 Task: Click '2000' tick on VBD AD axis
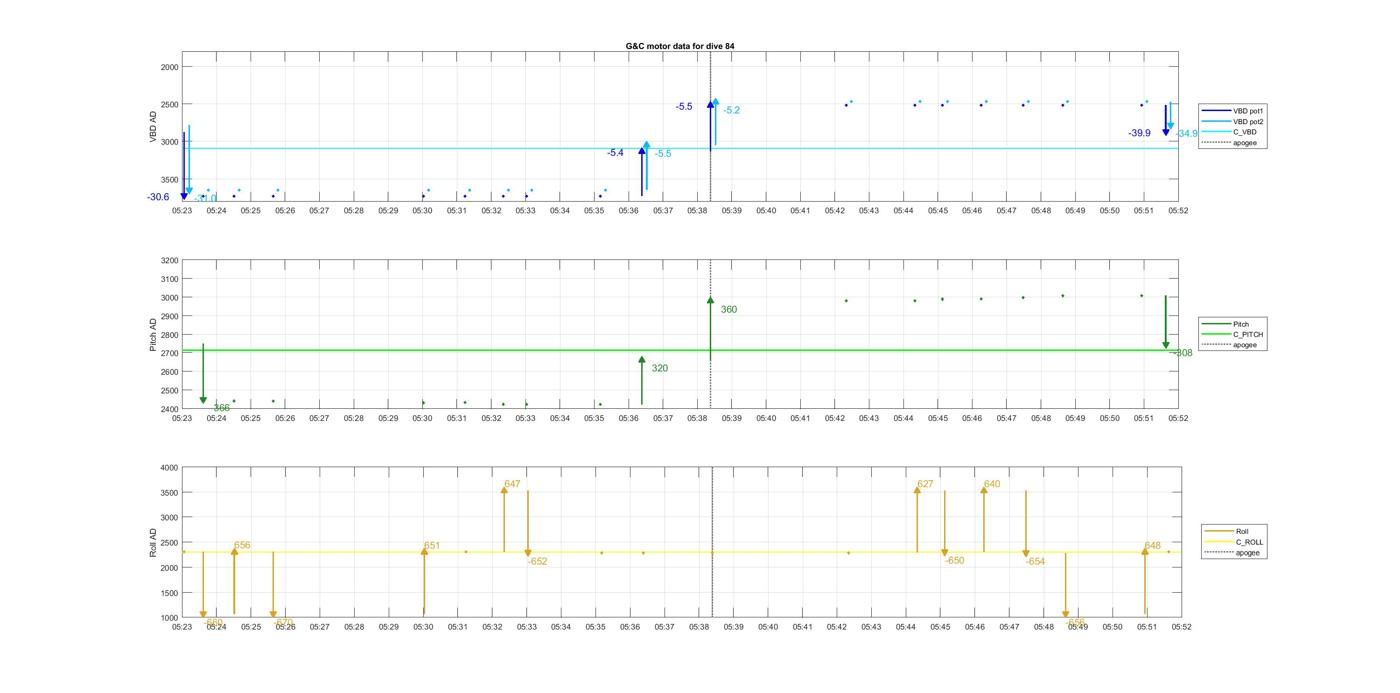(x=169, y=67)
